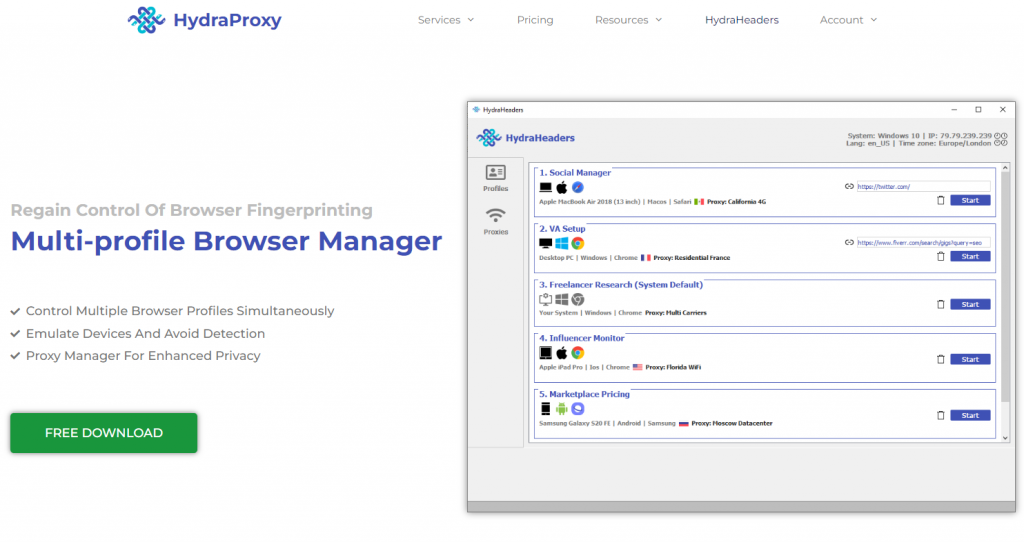Viewport: 1024px width, 542px height.
Task: Start the VA Setup profile
Action: pos(970,257)
